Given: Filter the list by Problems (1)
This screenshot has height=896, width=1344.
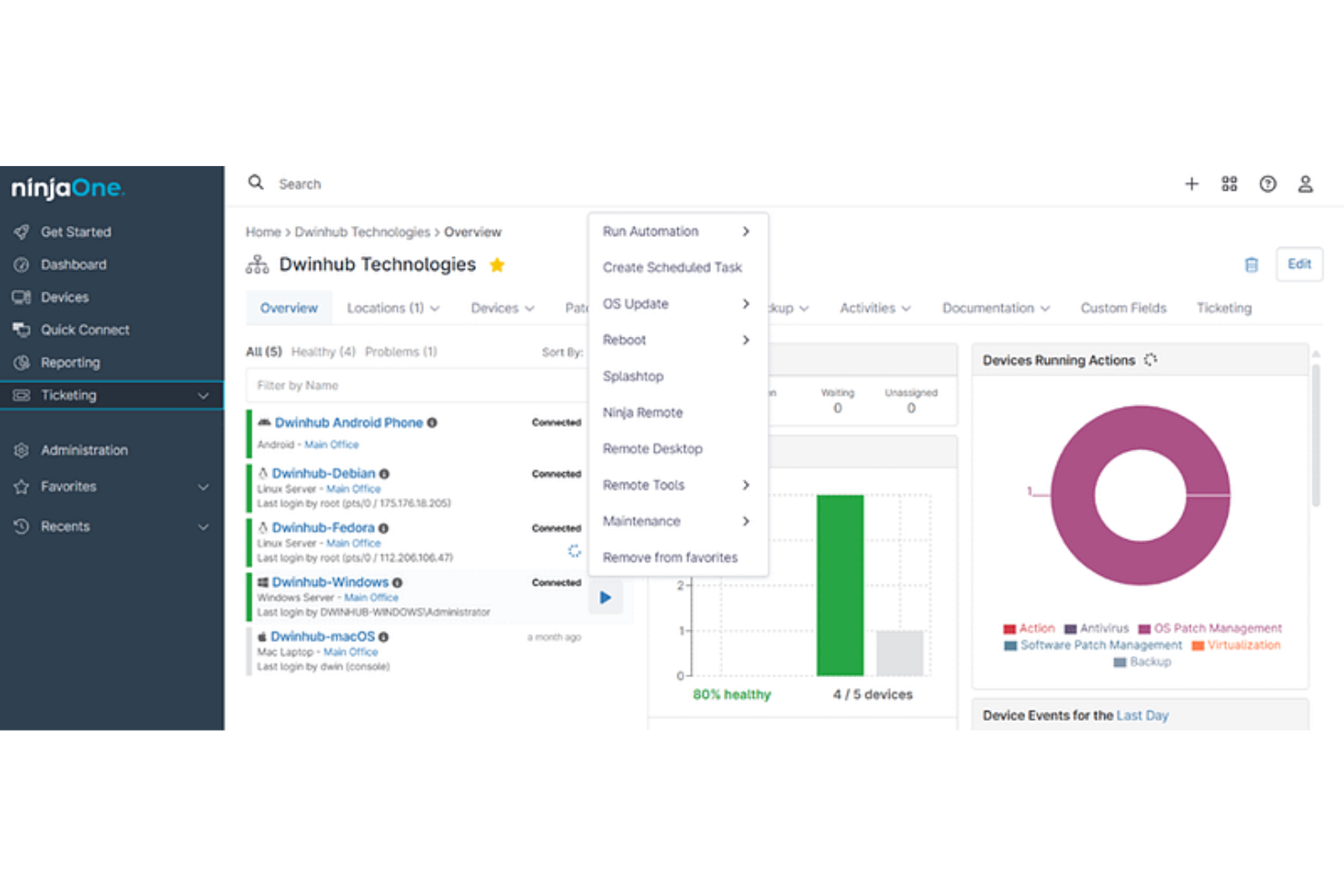Looking at the screenshot, I should [400, 352].
